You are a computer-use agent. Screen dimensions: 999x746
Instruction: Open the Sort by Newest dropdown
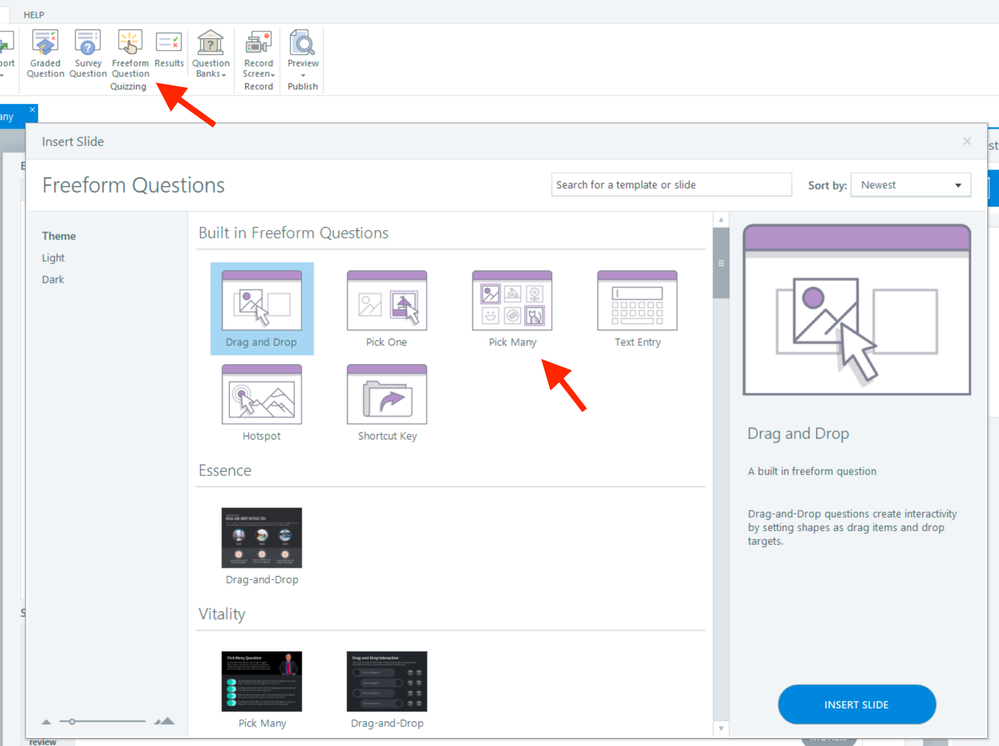point(910,185)
